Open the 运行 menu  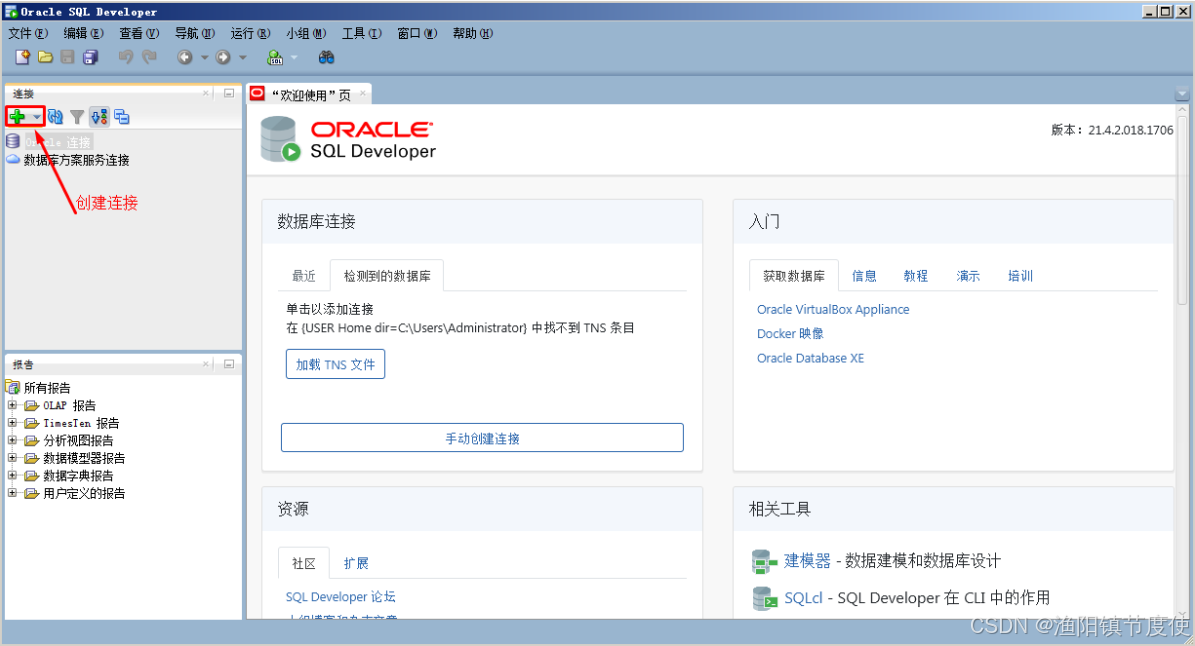tap(250, 33)
